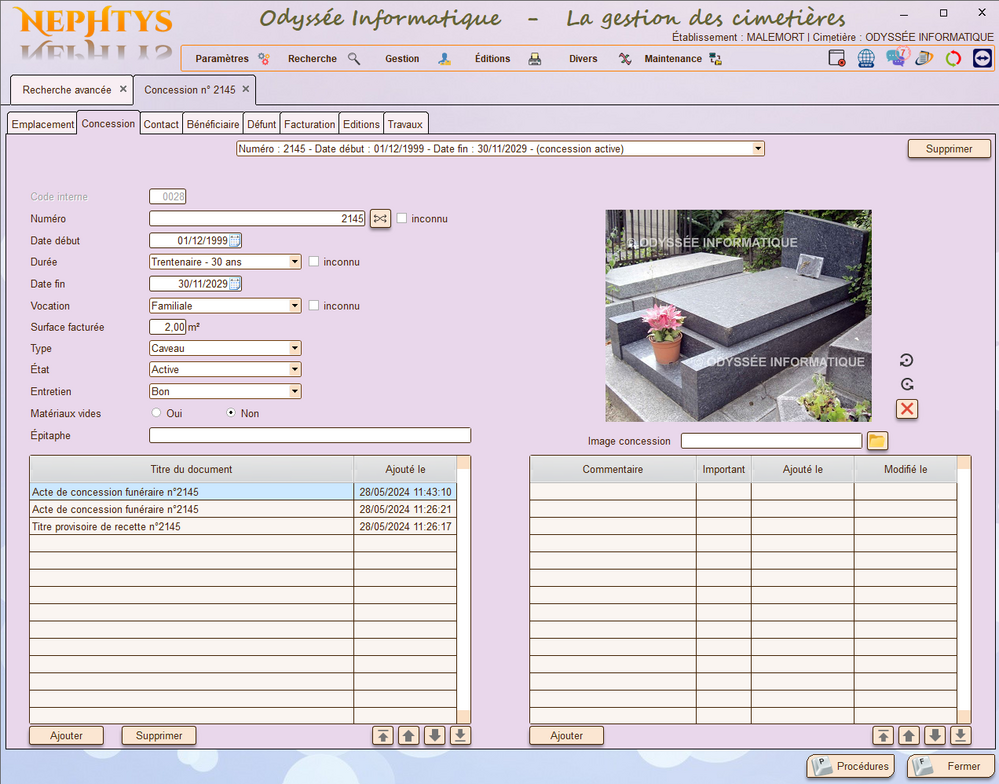Open the messages icon with badge 7

[x=896, y=58]
